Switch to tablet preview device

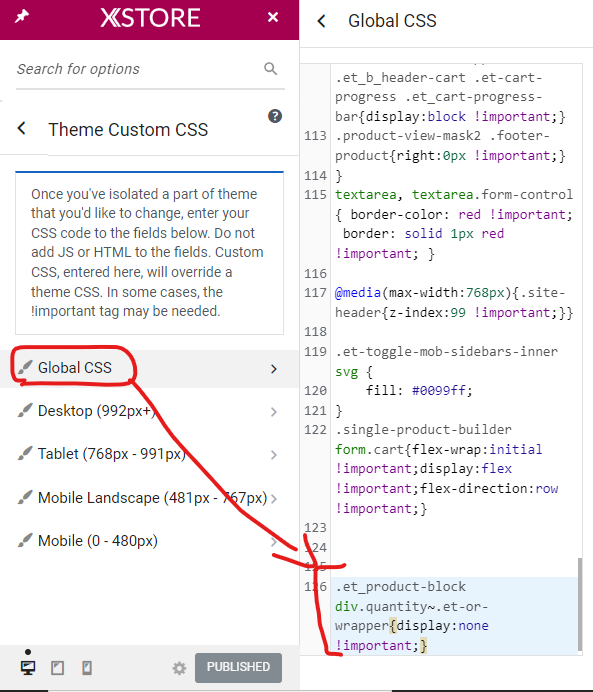[57, 668]
